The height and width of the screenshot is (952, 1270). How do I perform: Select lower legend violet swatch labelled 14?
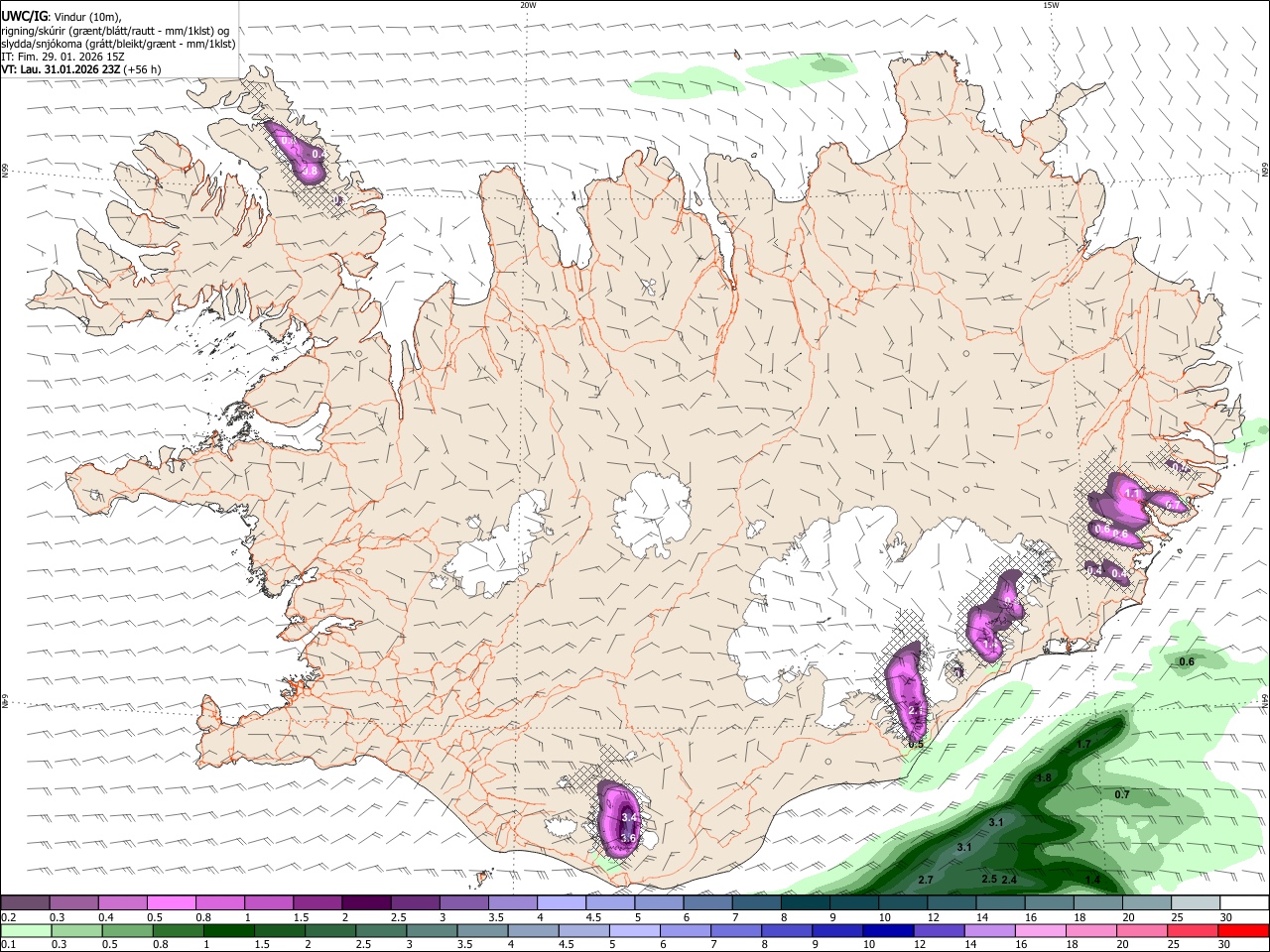[x=990, y=930]
